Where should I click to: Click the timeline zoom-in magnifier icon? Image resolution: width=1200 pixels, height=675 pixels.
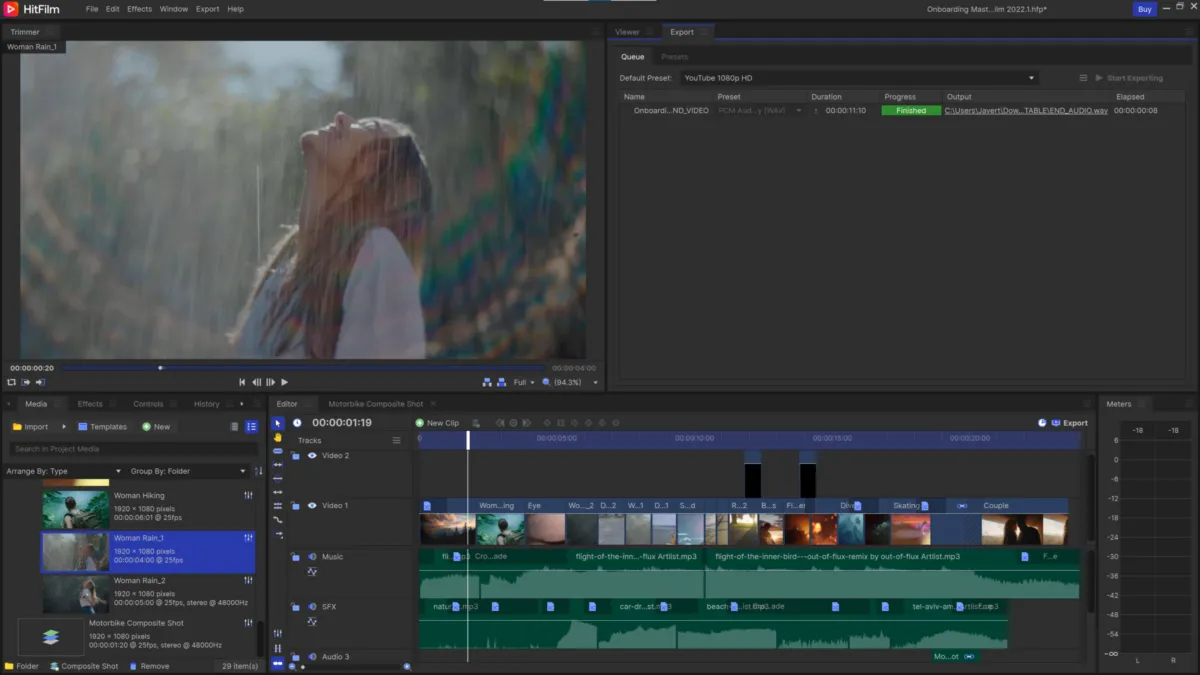pos(407,666)
